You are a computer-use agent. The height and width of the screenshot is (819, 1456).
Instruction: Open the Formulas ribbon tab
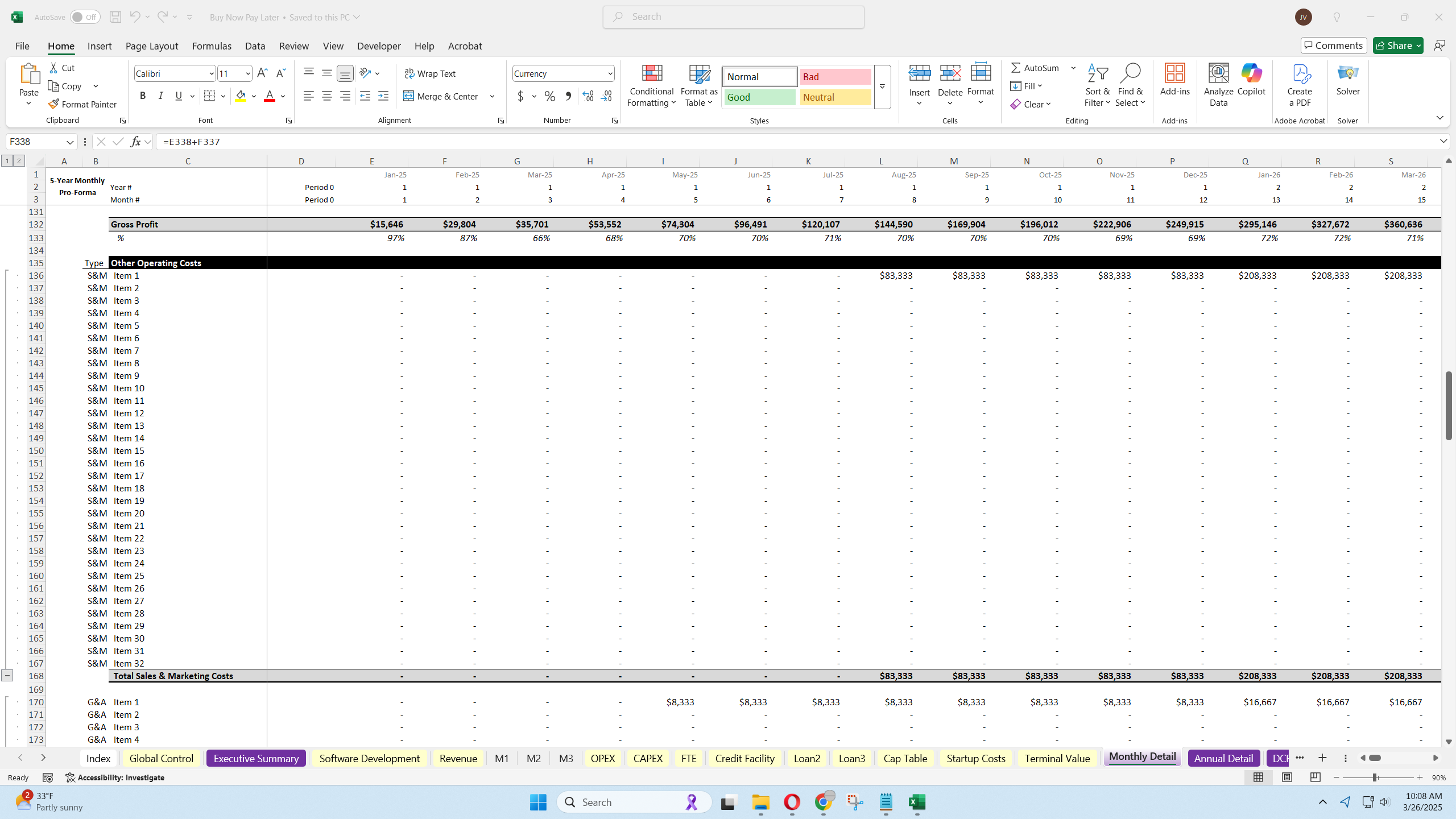point(211,46)
